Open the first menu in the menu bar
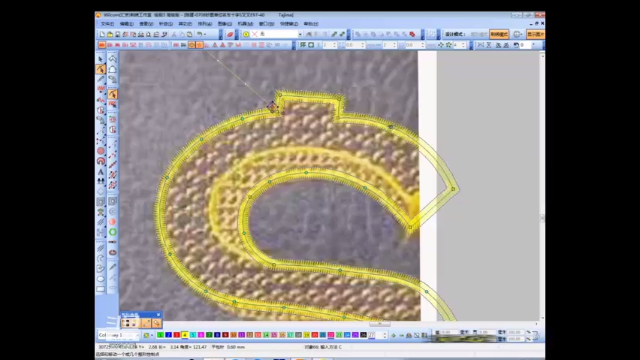 pos(107,24)
